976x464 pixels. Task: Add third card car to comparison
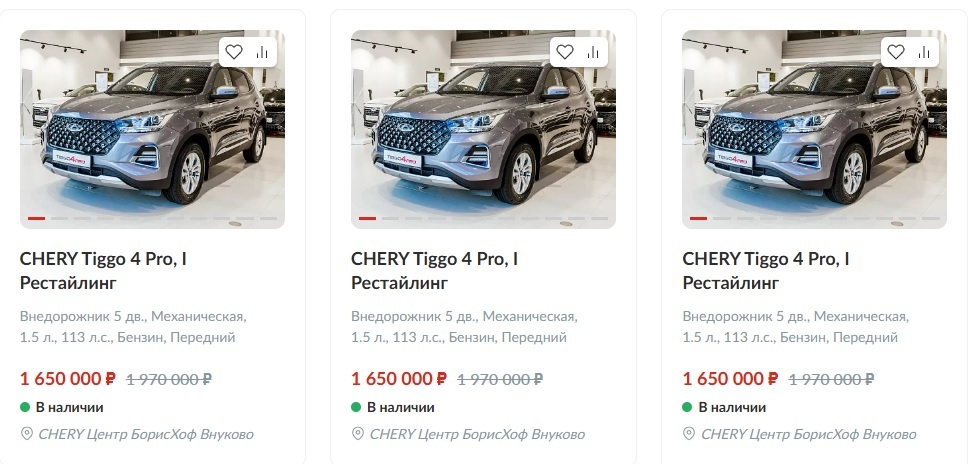click(926, 52)
